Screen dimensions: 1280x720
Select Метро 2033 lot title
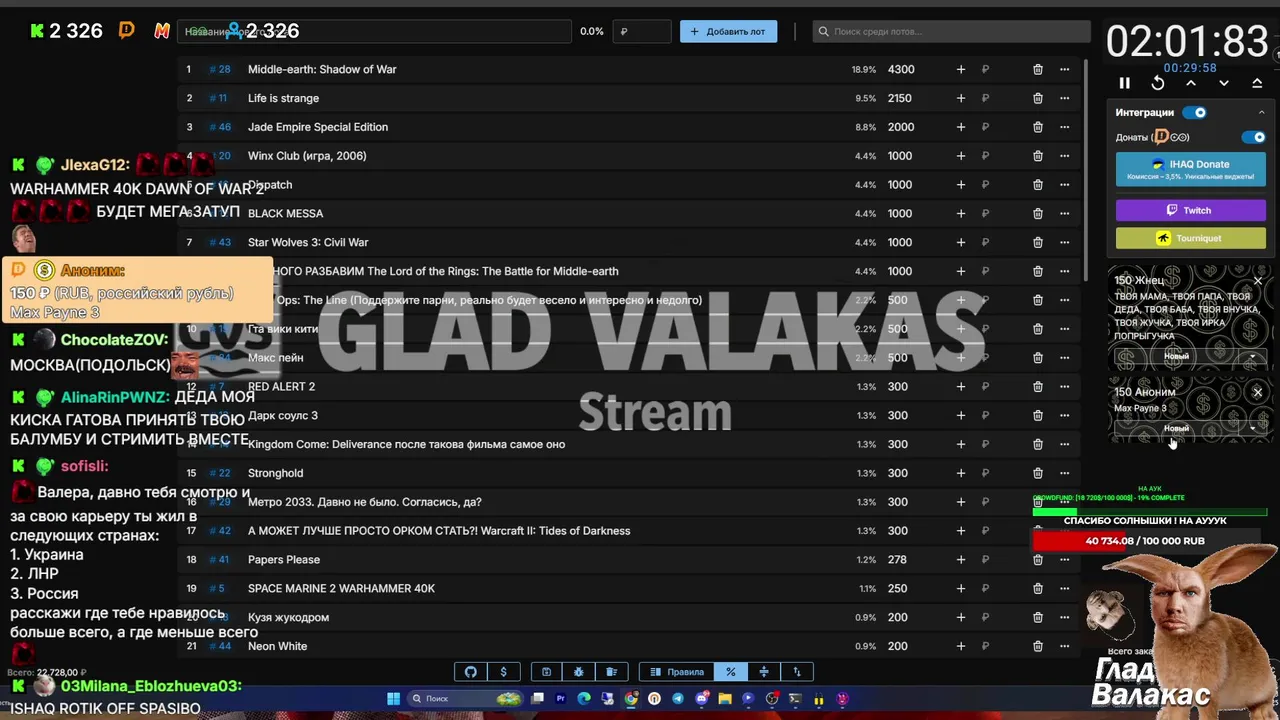click(x=364, y=502)
